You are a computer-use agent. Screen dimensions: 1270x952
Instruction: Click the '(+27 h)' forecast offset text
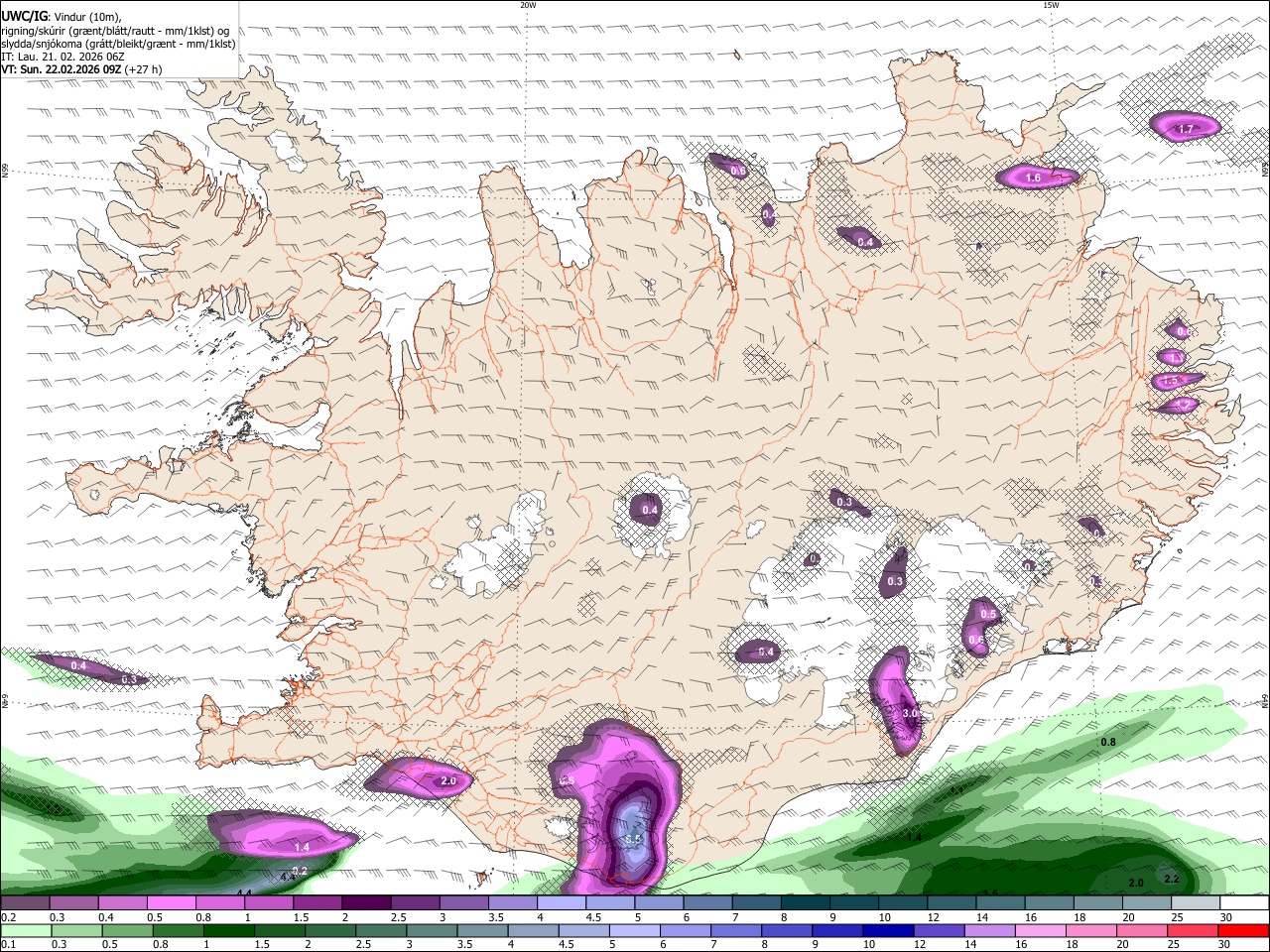[x=144, y=70]
